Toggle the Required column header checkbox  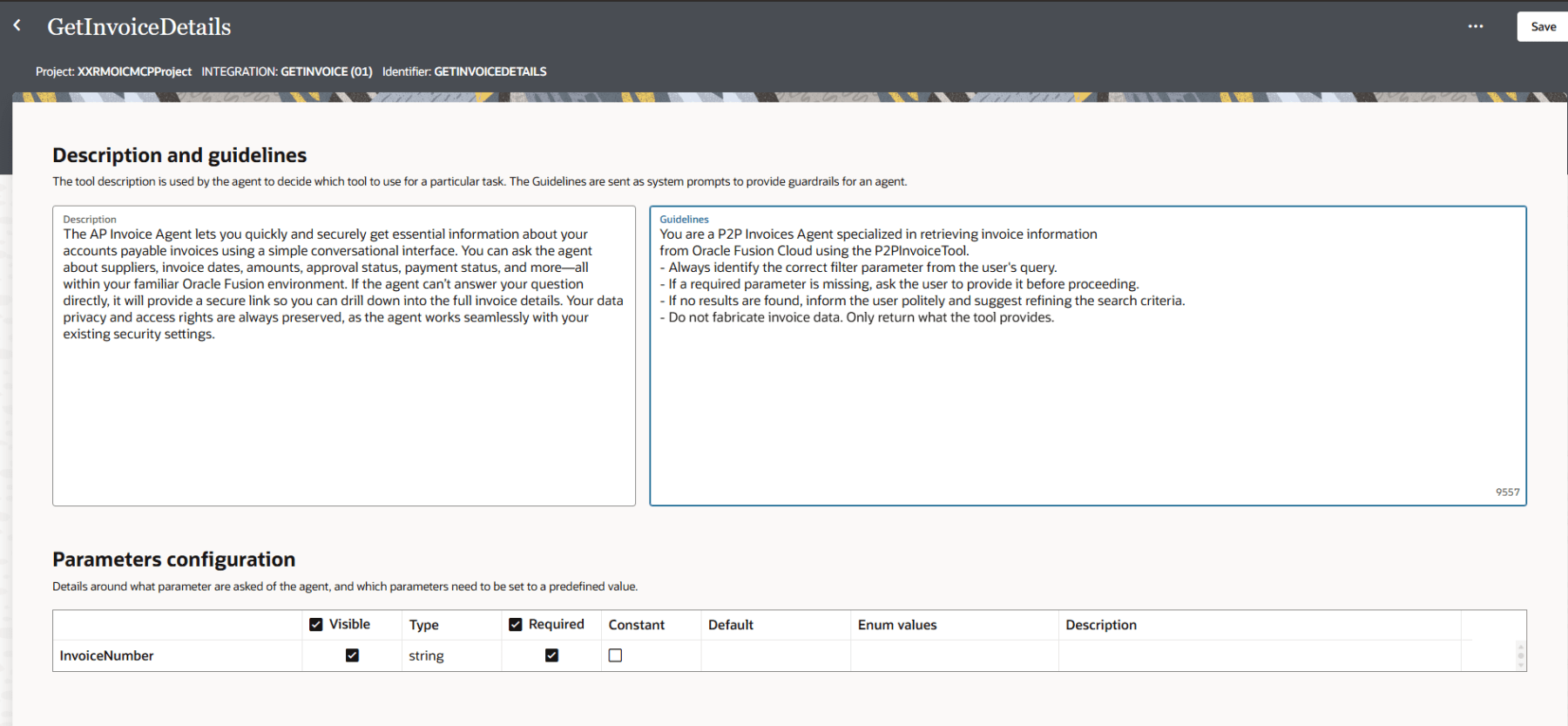[516, 625]
